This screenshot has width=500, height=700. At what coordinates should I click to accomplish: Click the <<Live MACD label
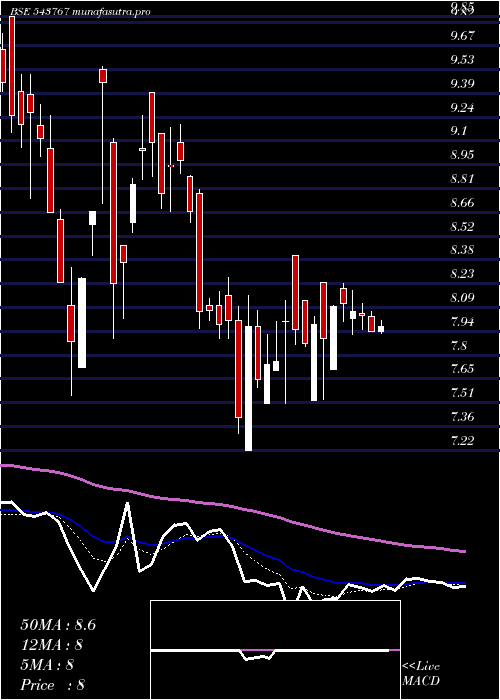[x=421, y=674]
